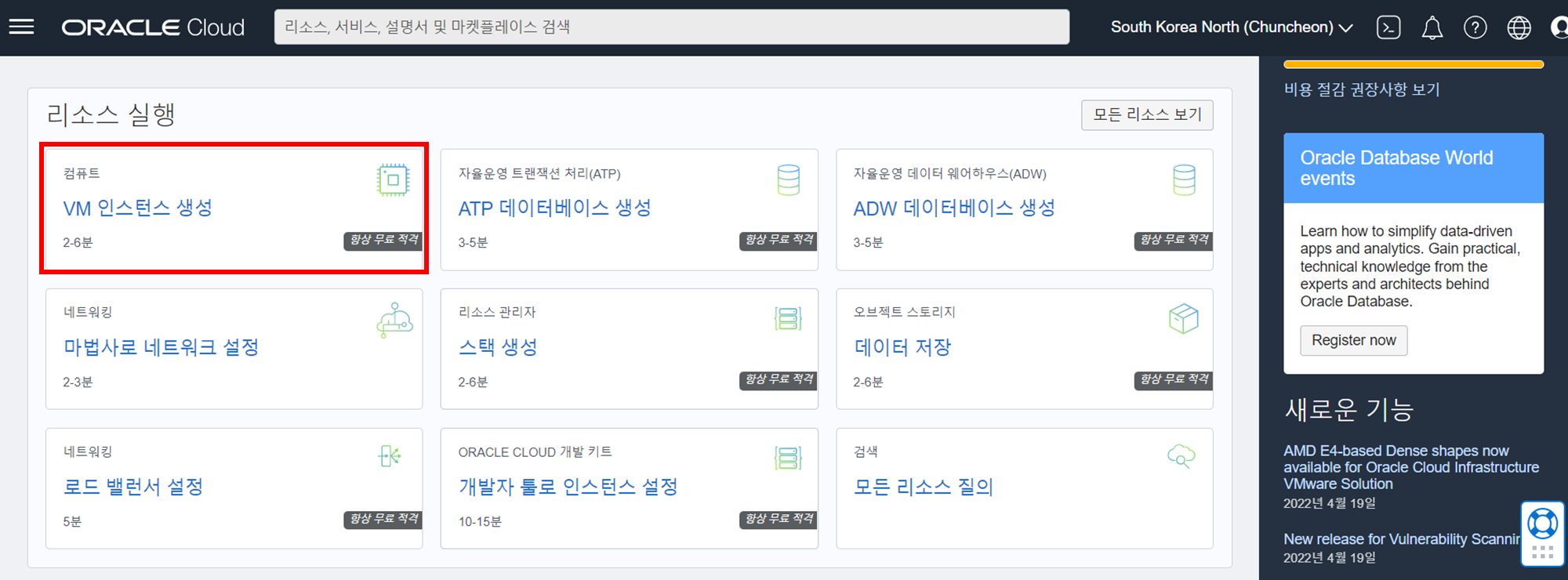Open 비용 절감 권장사항 보기 link
1568x580 pixels.
tap(1362, 89)
